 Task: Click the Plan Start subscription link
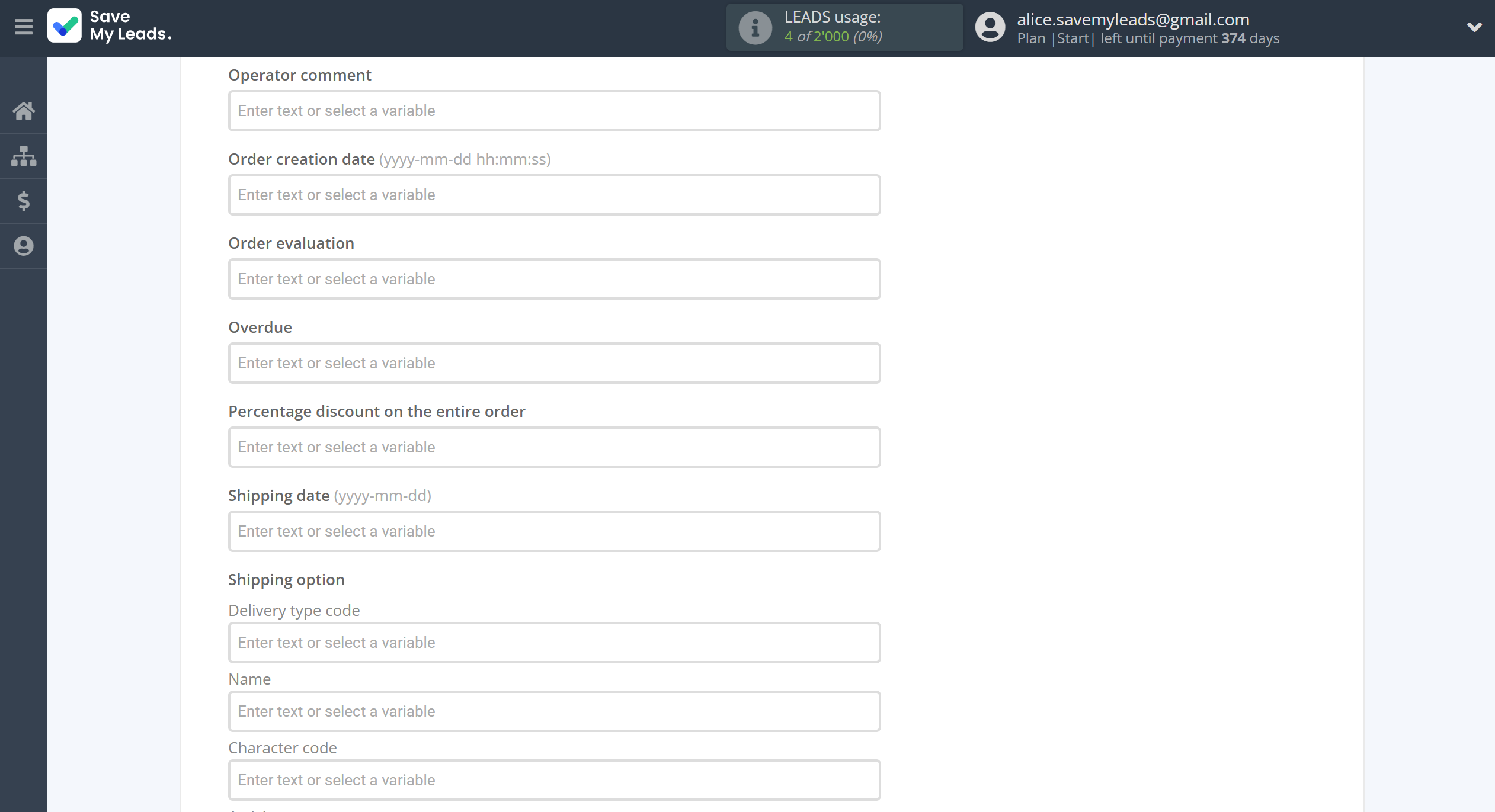pos(1073,38)
